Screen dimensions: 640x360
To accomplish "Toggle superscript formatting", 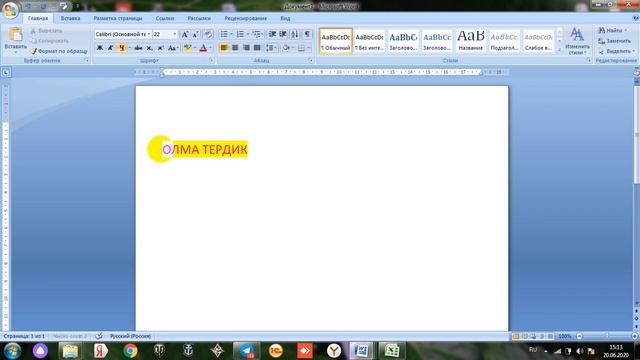I will click(160, 48).
